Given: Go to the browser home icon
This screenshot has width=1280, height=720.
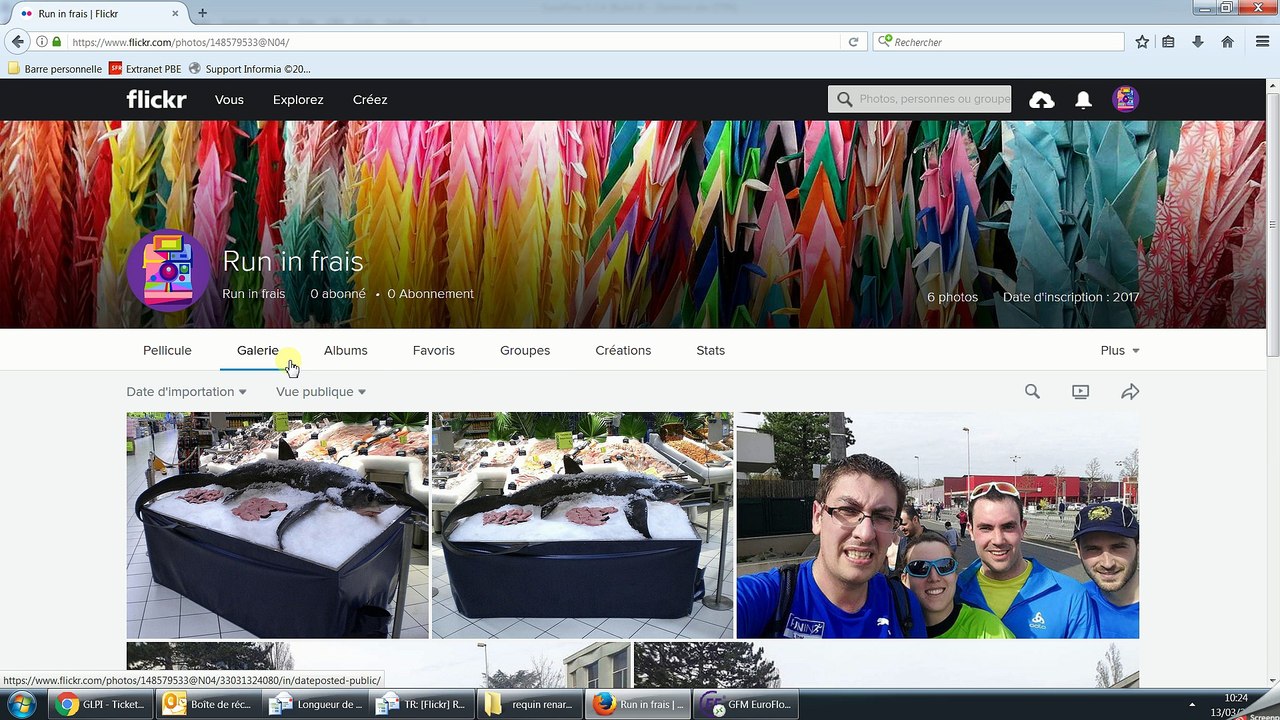Looking at the screenshot, I should 1227,42.
